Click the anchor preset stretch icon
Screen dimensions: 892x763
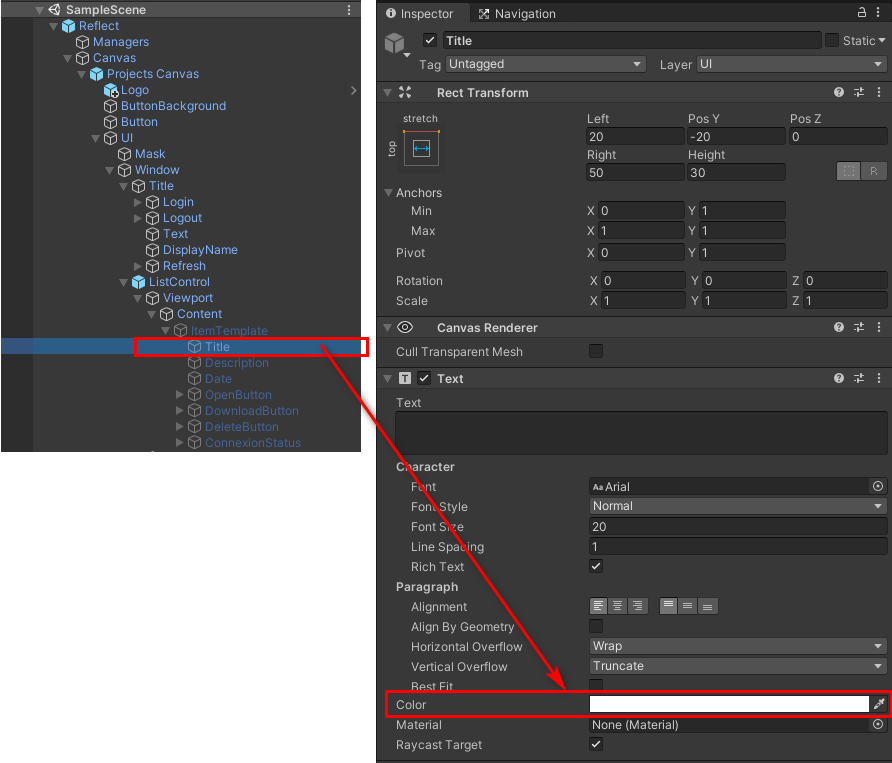(x=421, y=148)
